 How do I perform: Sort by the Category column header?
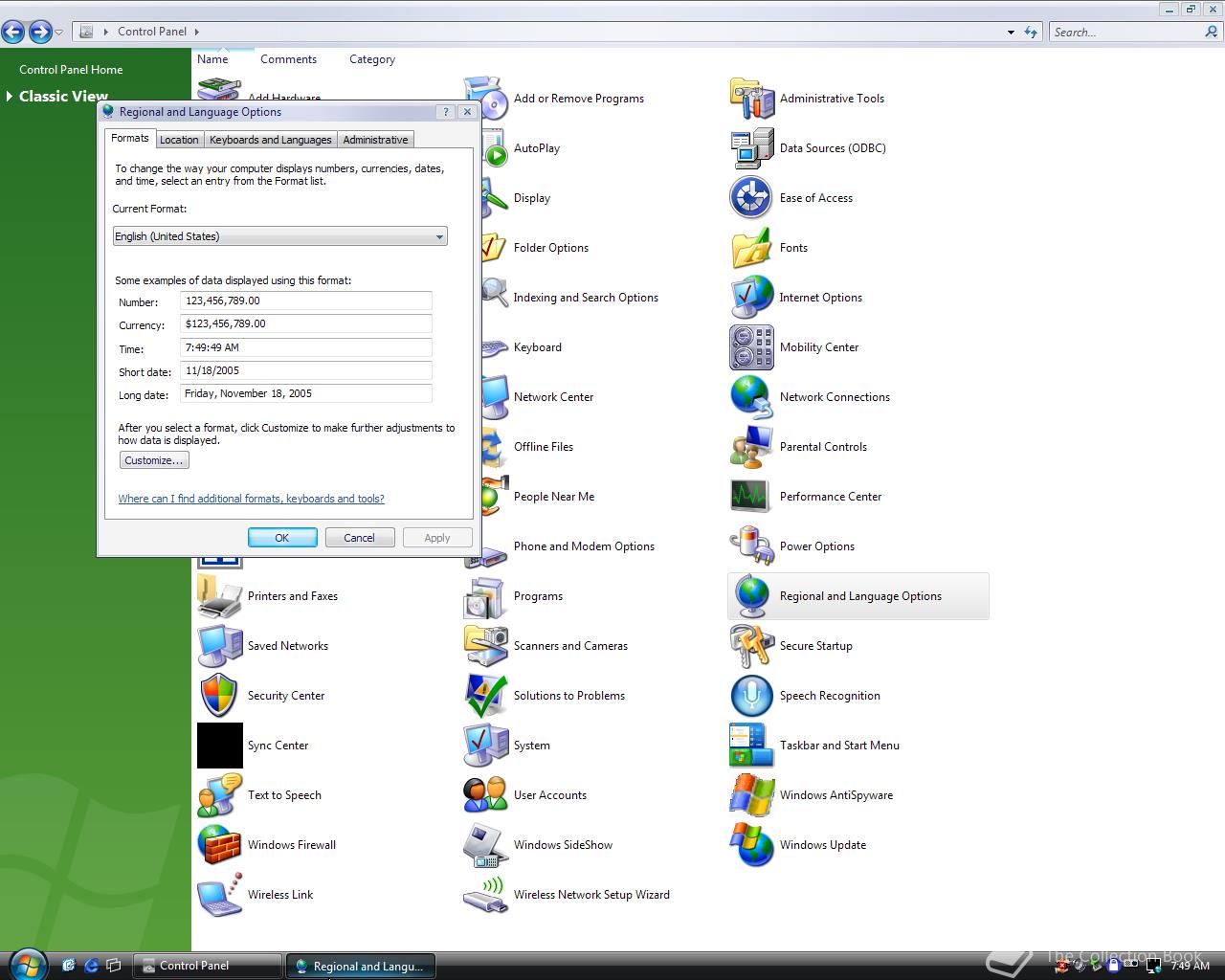tap(372, 59)
